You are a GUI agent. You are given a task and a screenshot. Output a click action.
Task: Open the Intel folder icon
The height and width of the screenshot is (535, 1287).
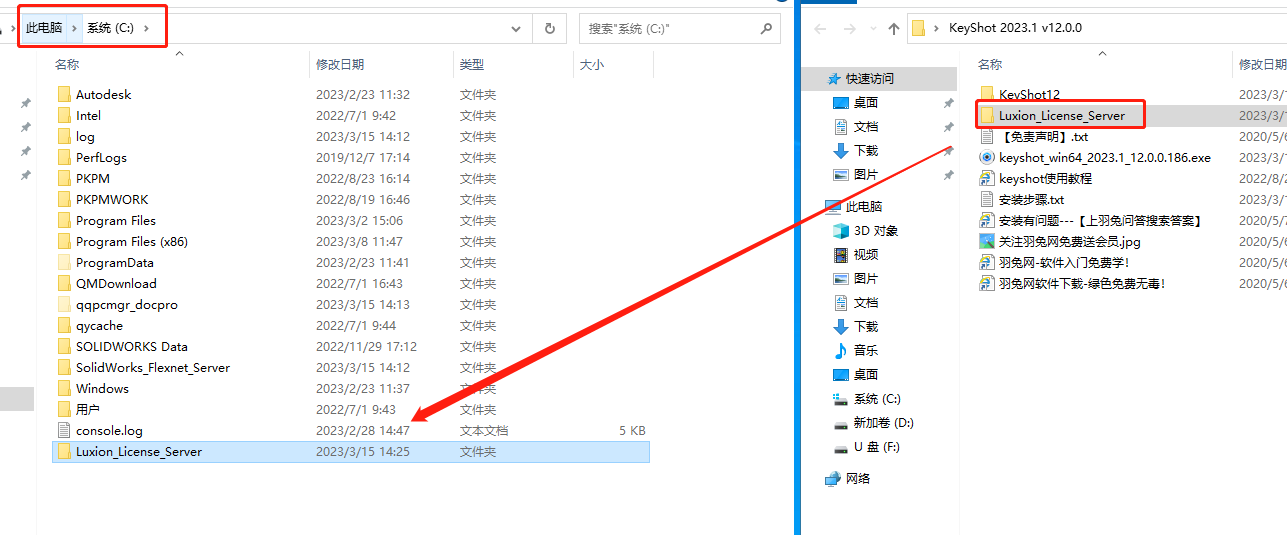64,115
